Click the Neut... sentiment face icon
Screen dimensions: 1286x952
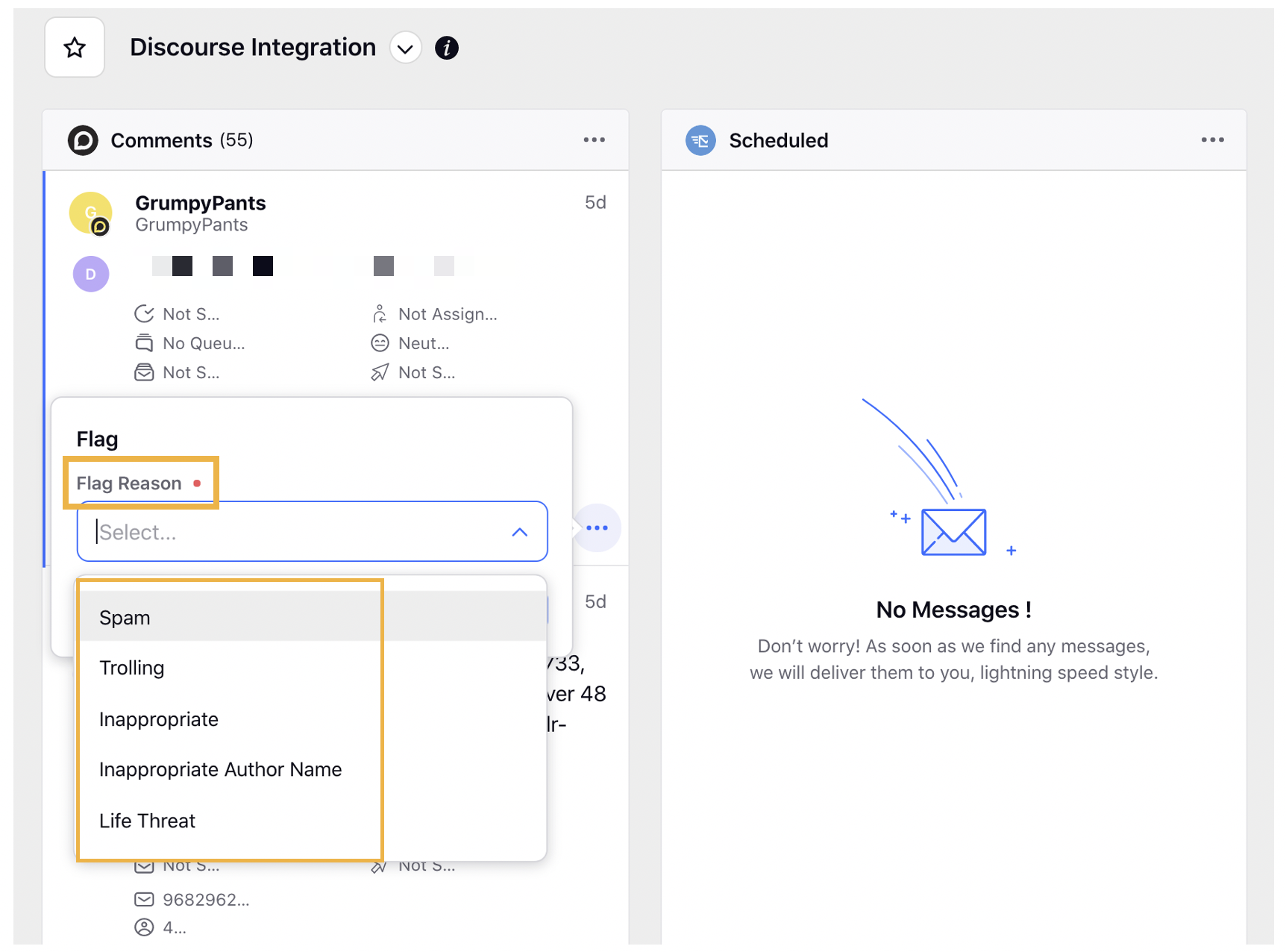pyautogui.click(x=380, y=343)
